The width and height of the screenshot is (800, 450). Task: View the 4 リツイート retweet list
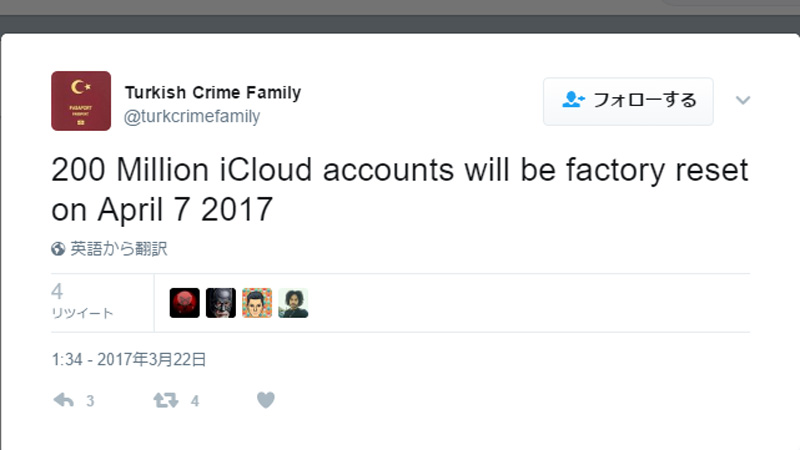pos(81,301)
